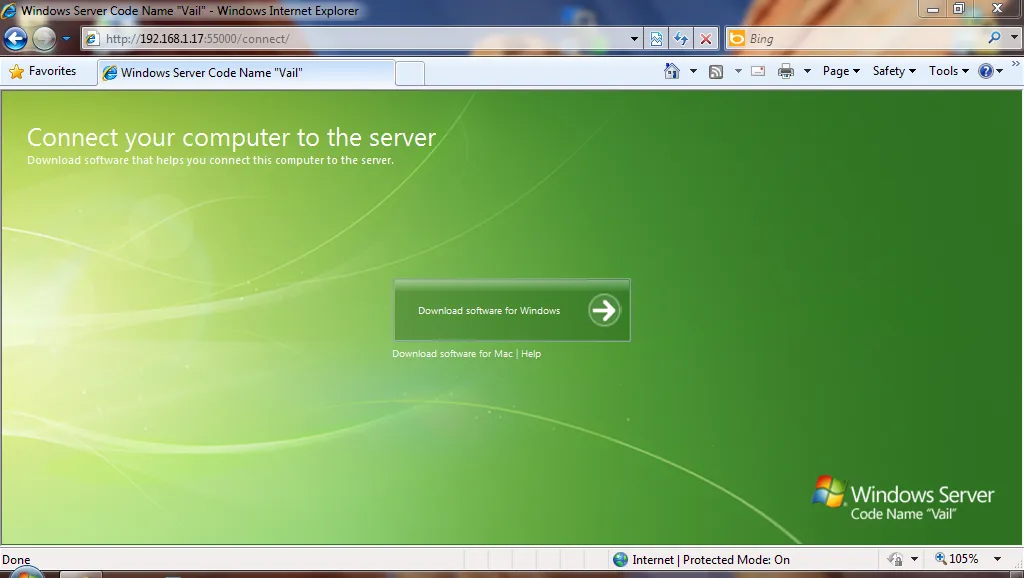Click the status bar privacy lock icon
1024x578 pixels.
click(x=895, y=559)
